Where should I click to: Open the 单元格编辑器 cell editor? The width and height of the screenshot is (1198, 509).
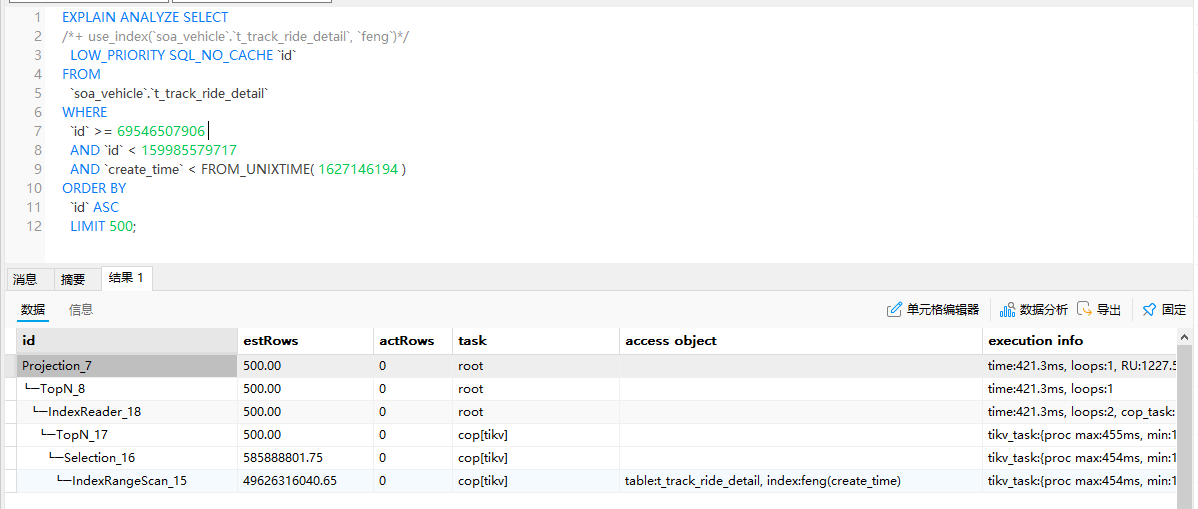pos(933,310)
